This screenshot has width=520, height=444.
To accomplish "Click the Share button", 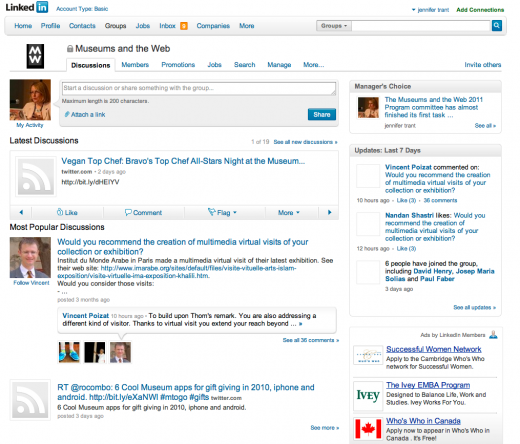I will click(322, 114).
